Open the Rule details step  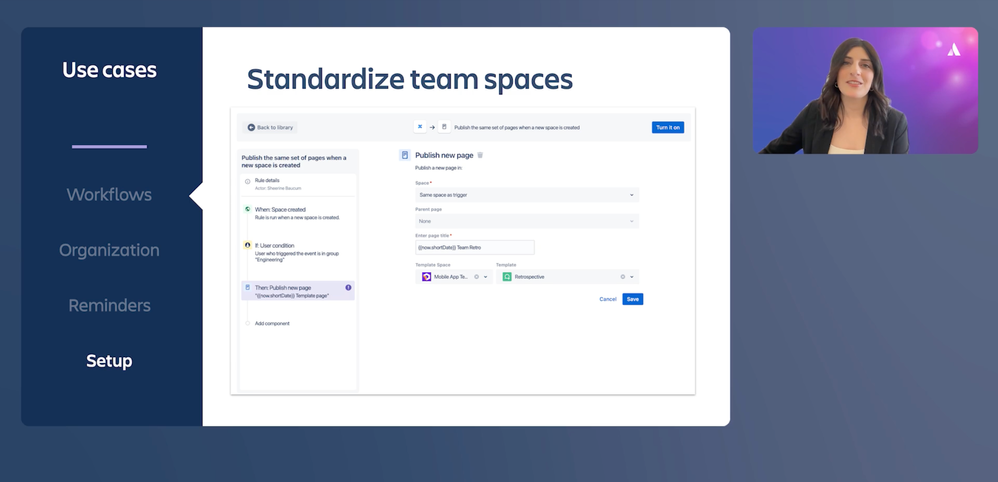tap(298, 183)
